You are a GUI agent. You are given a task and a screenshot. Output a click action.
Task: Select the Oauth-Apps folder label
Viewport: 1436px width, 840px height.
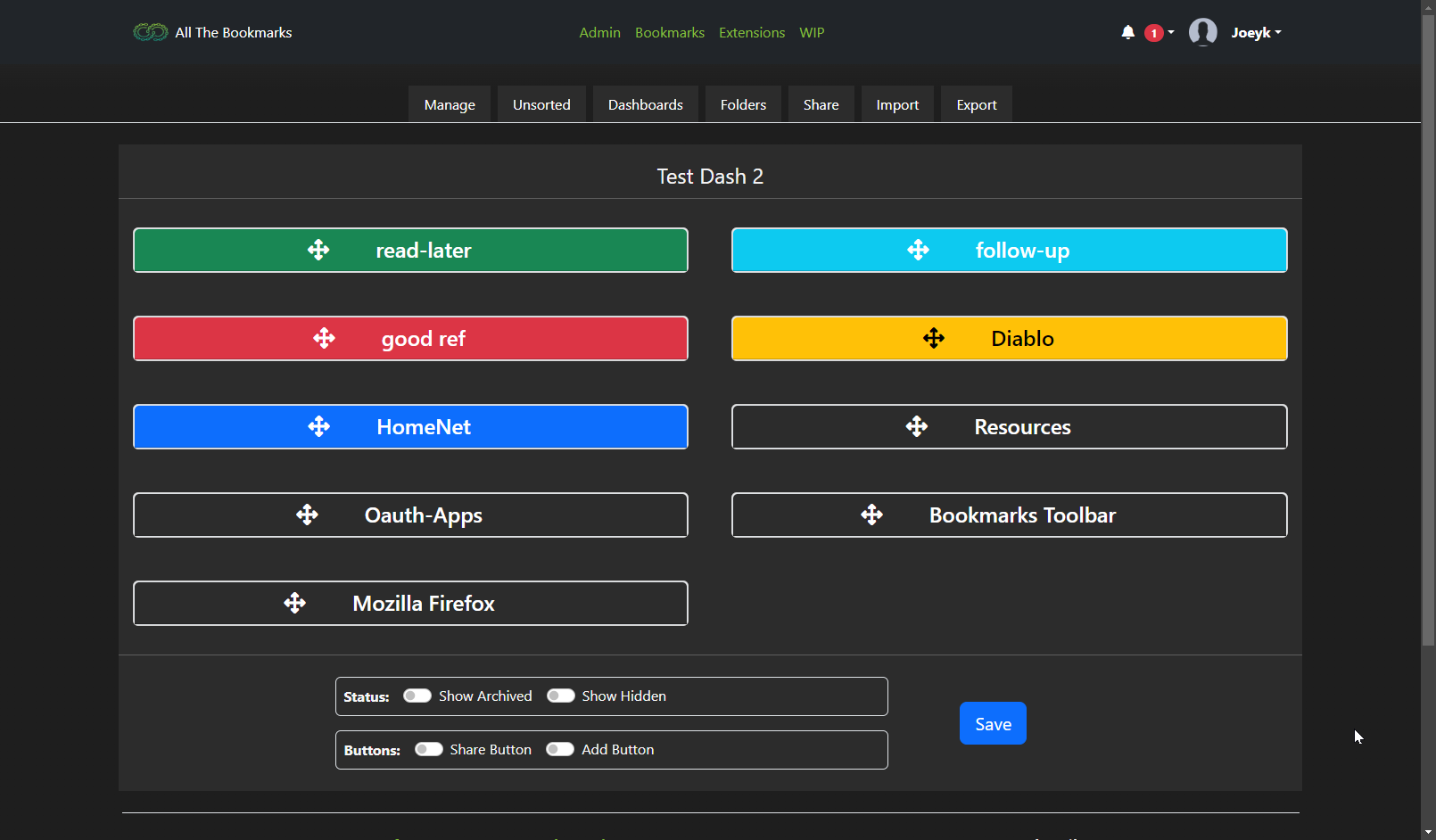[424, 515]
